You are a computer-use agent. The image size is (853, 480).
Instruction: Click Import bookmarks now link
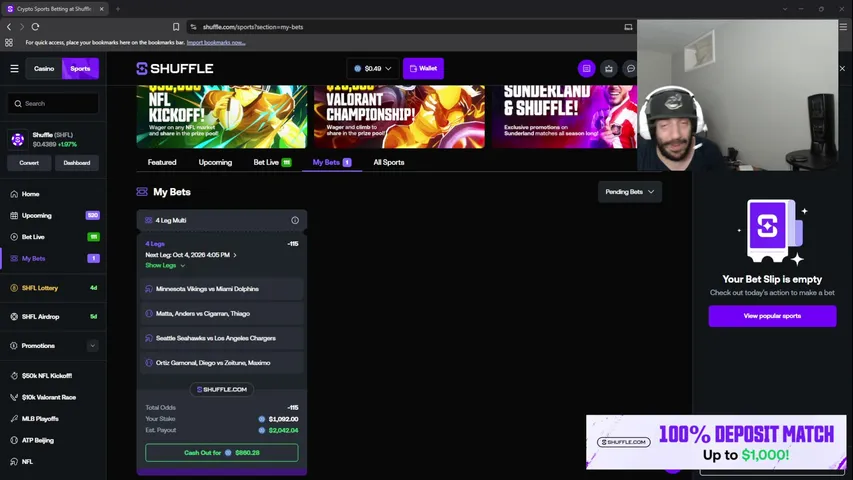pos(216,42)
